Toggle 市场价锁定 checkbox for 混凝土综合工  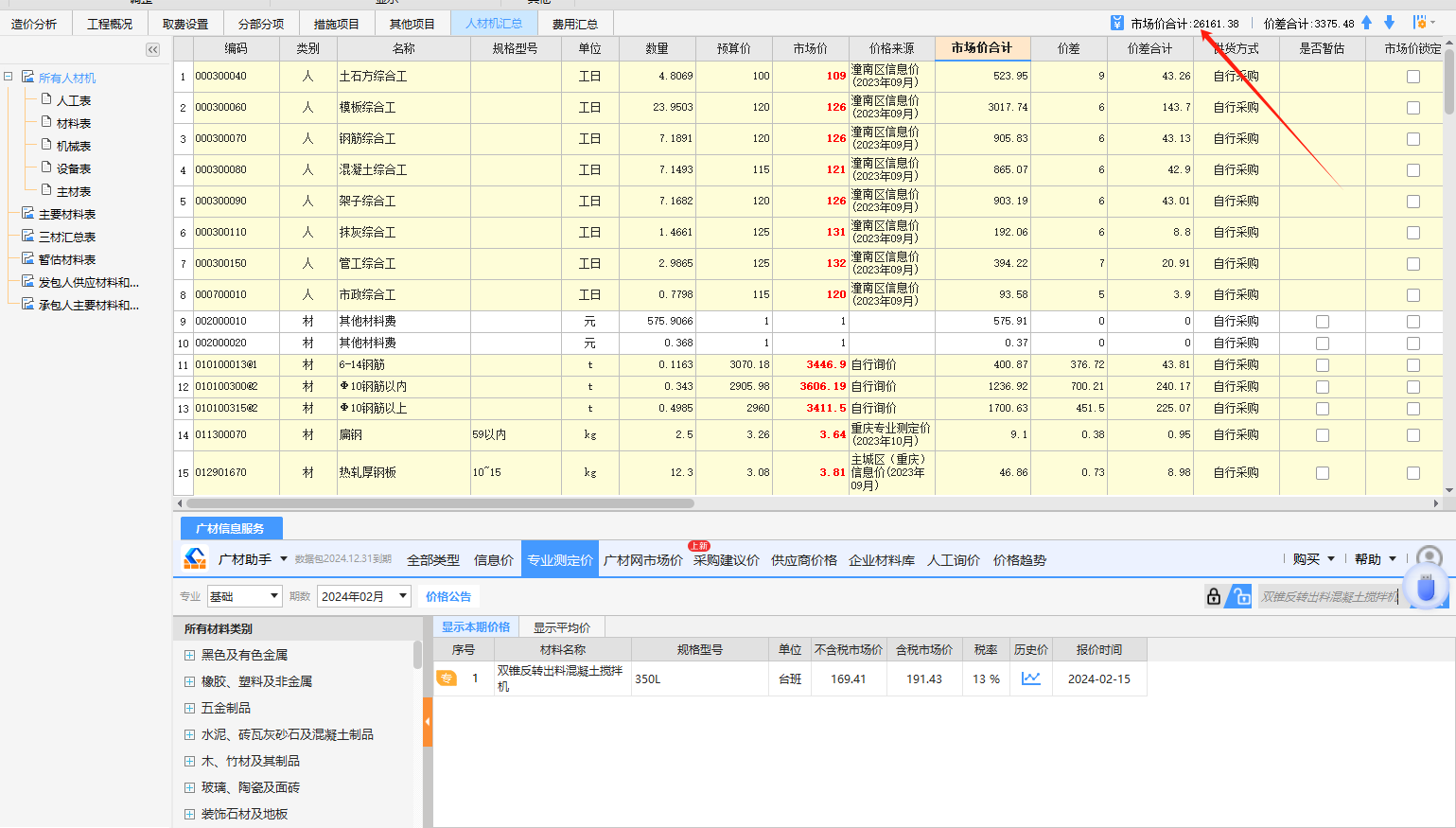click(1413, 170)
